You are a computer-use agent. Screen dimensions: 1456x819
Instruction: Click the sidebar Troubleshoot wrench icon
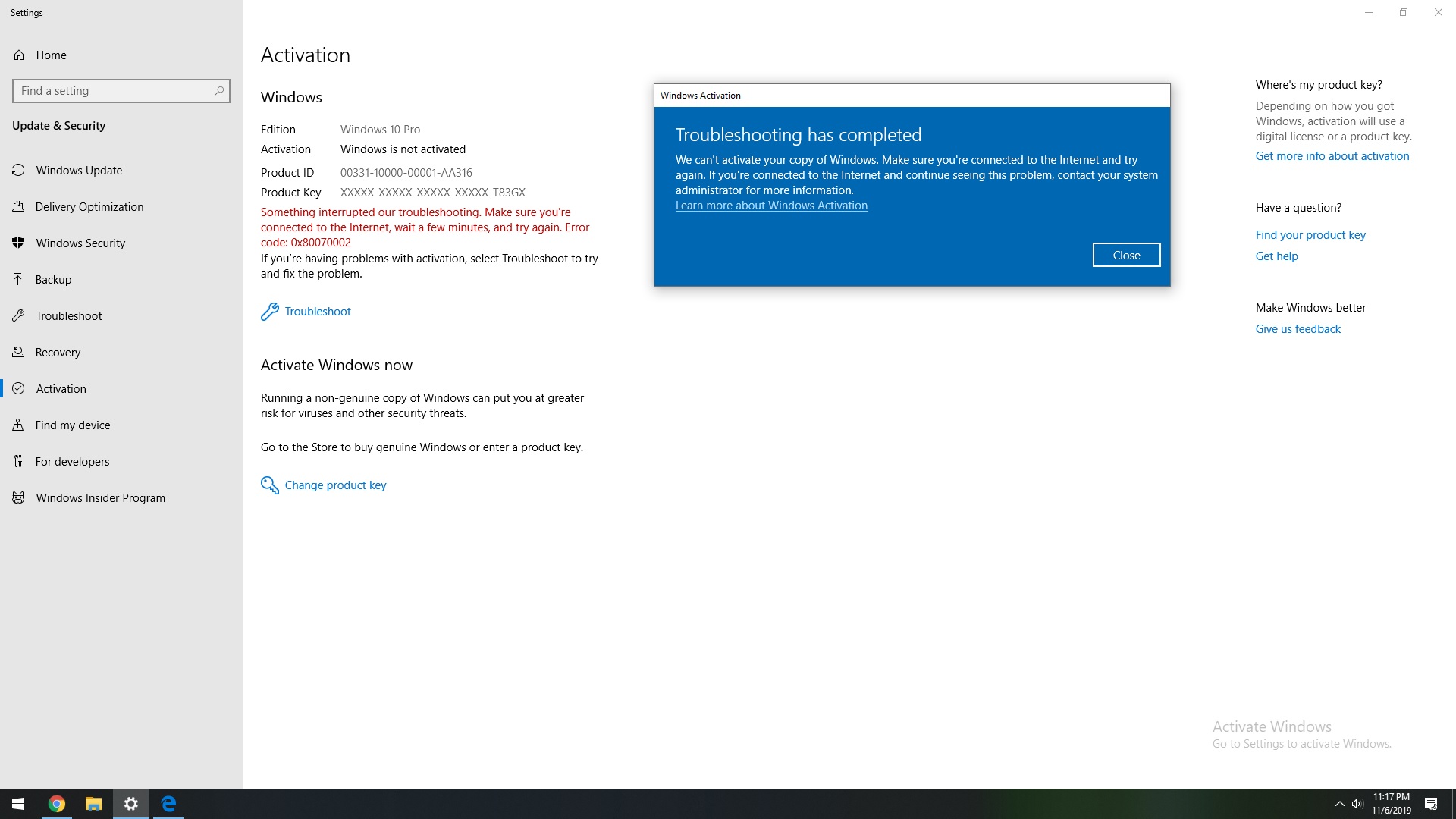(19, 316)
